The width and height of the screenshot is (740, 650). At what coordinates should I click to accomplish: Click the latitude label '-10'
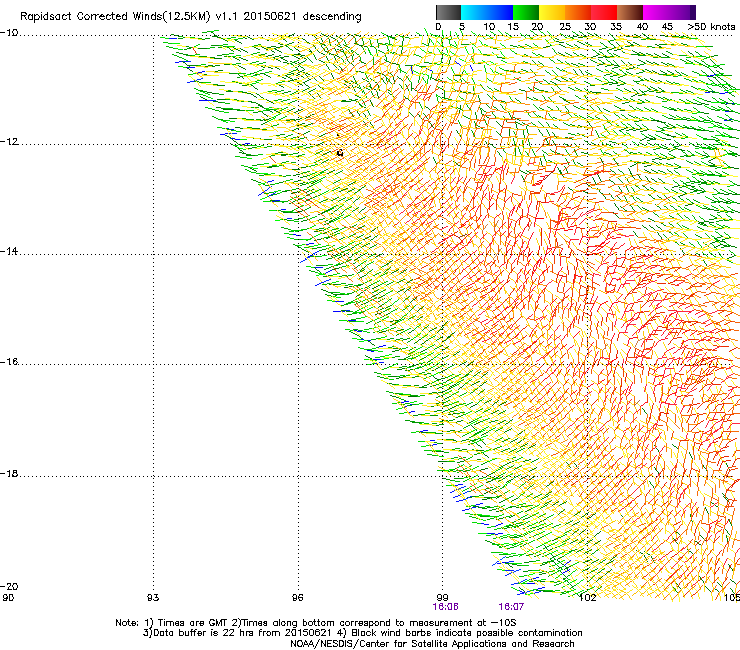click(9, 33)
